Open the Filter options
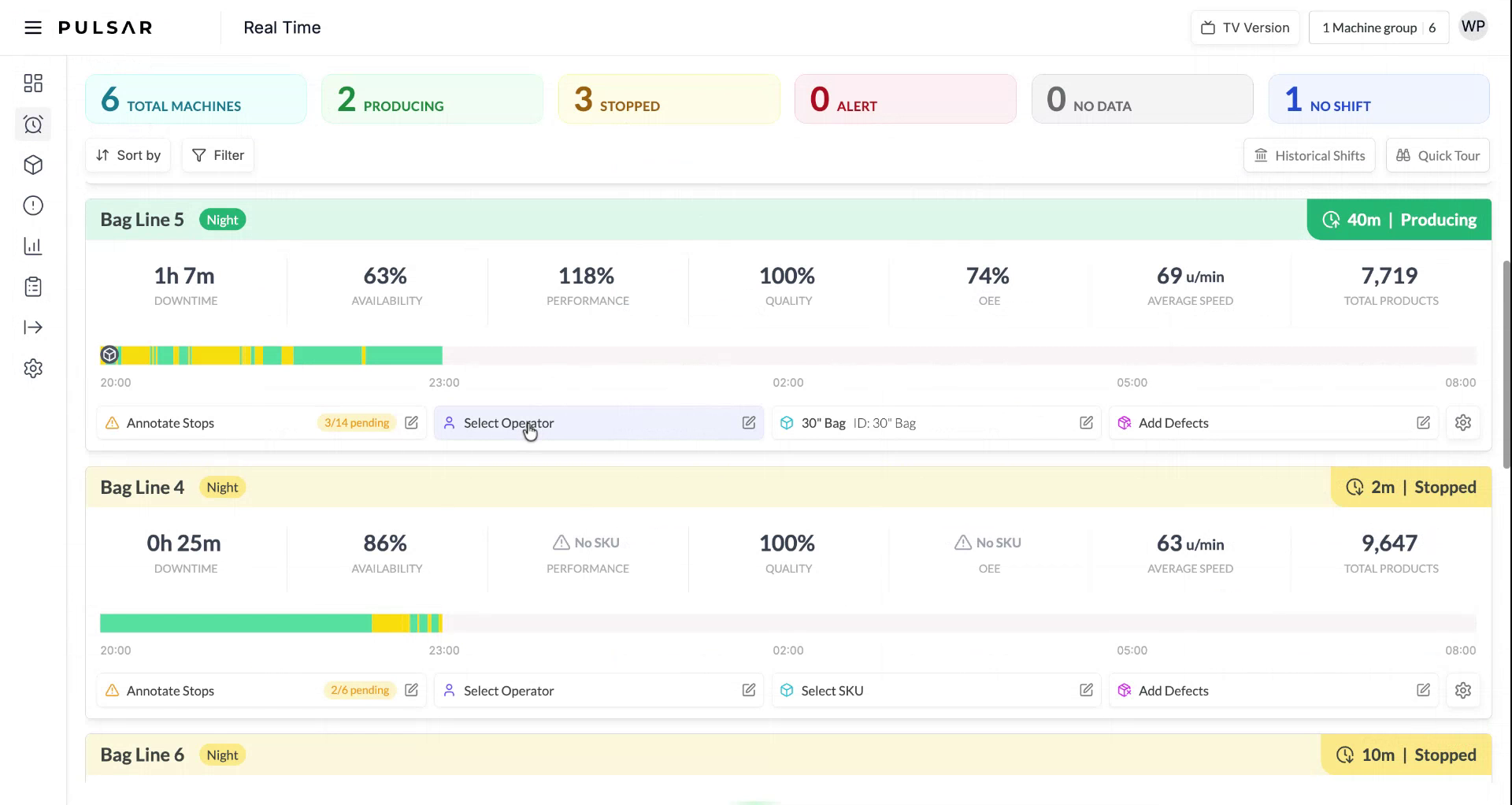 pos(218,155)
